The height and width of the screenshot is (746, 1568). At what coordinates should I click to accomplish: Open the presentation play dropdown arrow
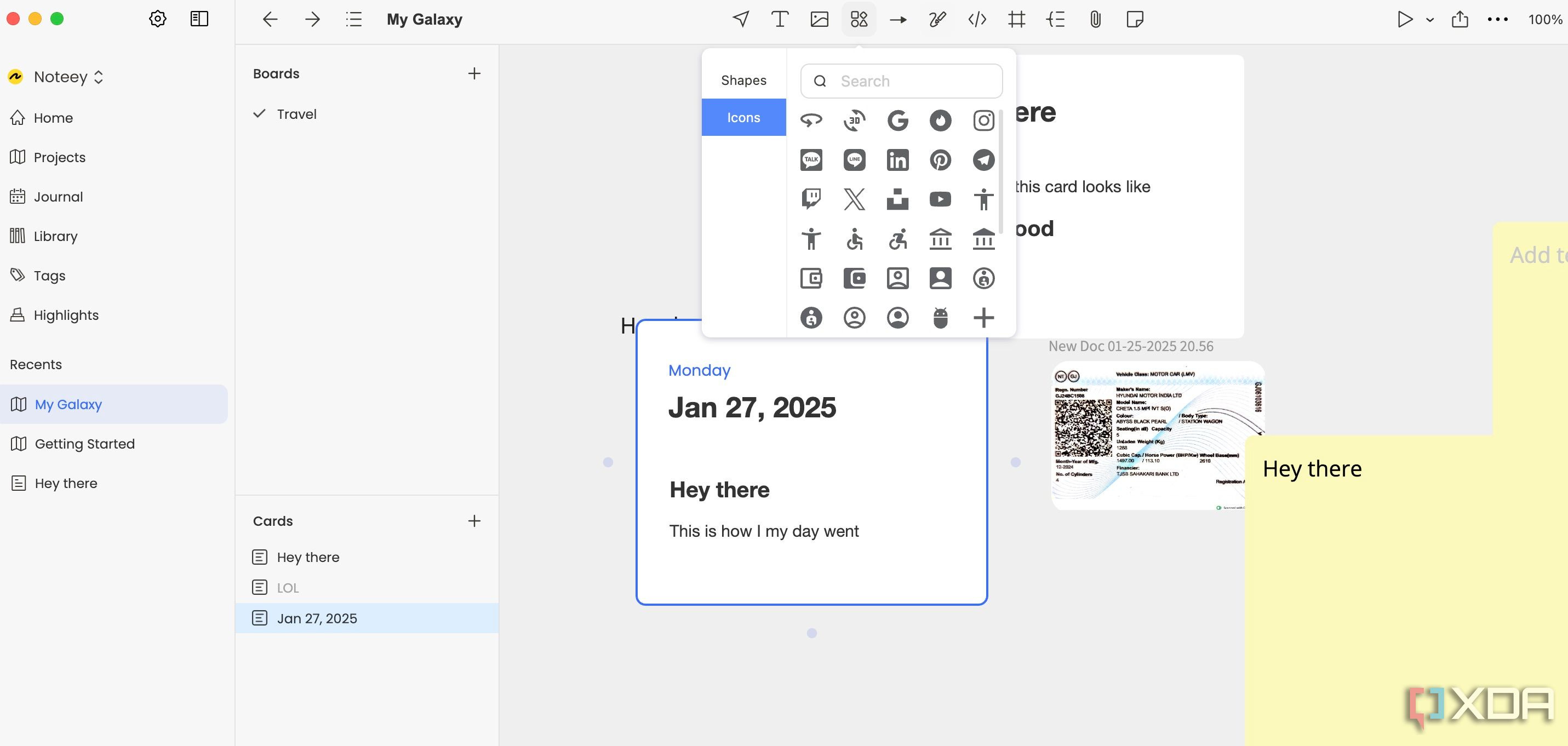click(x=1430, y=20)
